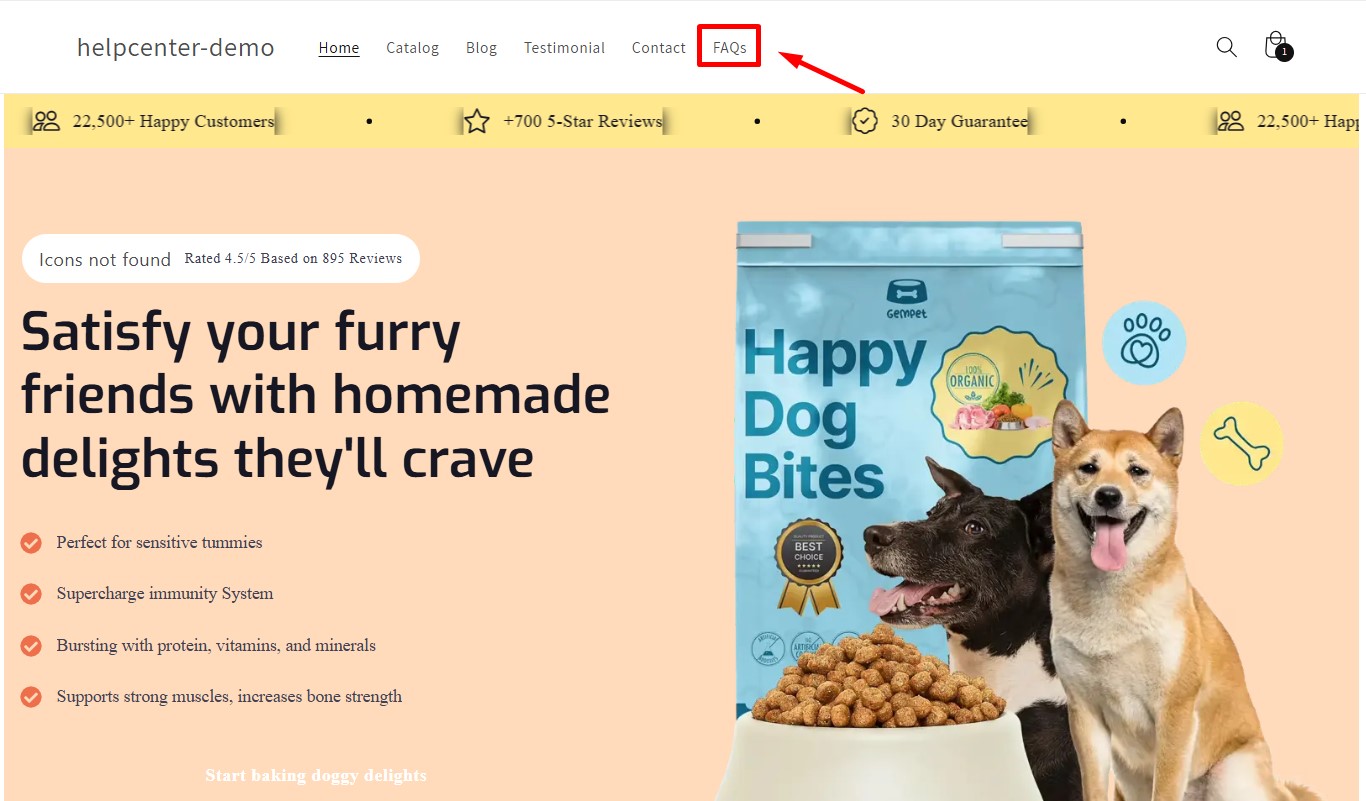Click the Happy Customers people icon
This screenshot has width=1366, height=801.
46,121
